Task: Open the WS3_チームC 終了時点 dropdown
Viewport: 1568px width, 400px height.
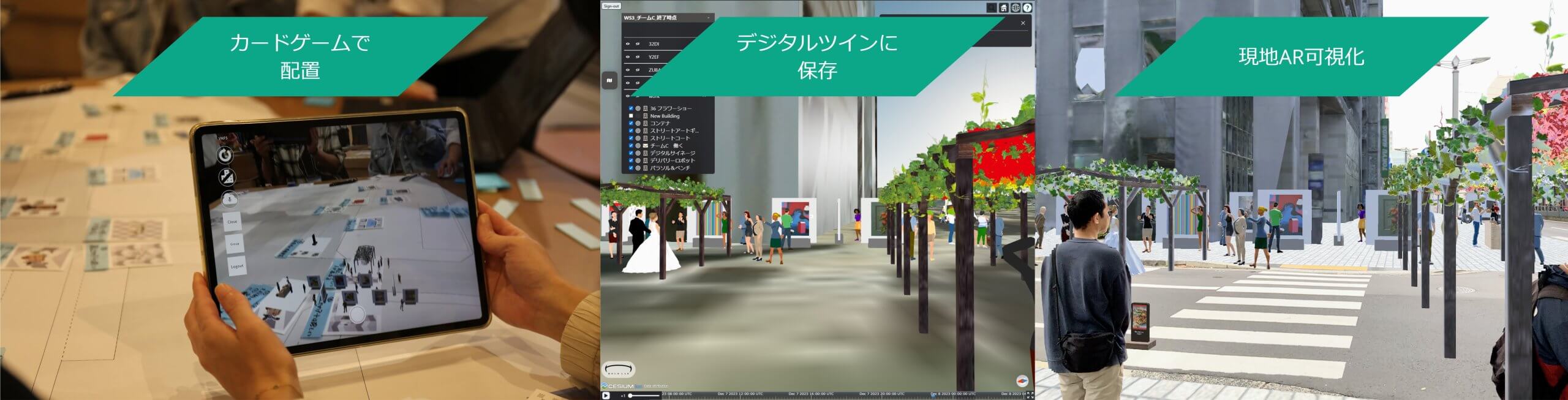Action: tap(668, 18)
